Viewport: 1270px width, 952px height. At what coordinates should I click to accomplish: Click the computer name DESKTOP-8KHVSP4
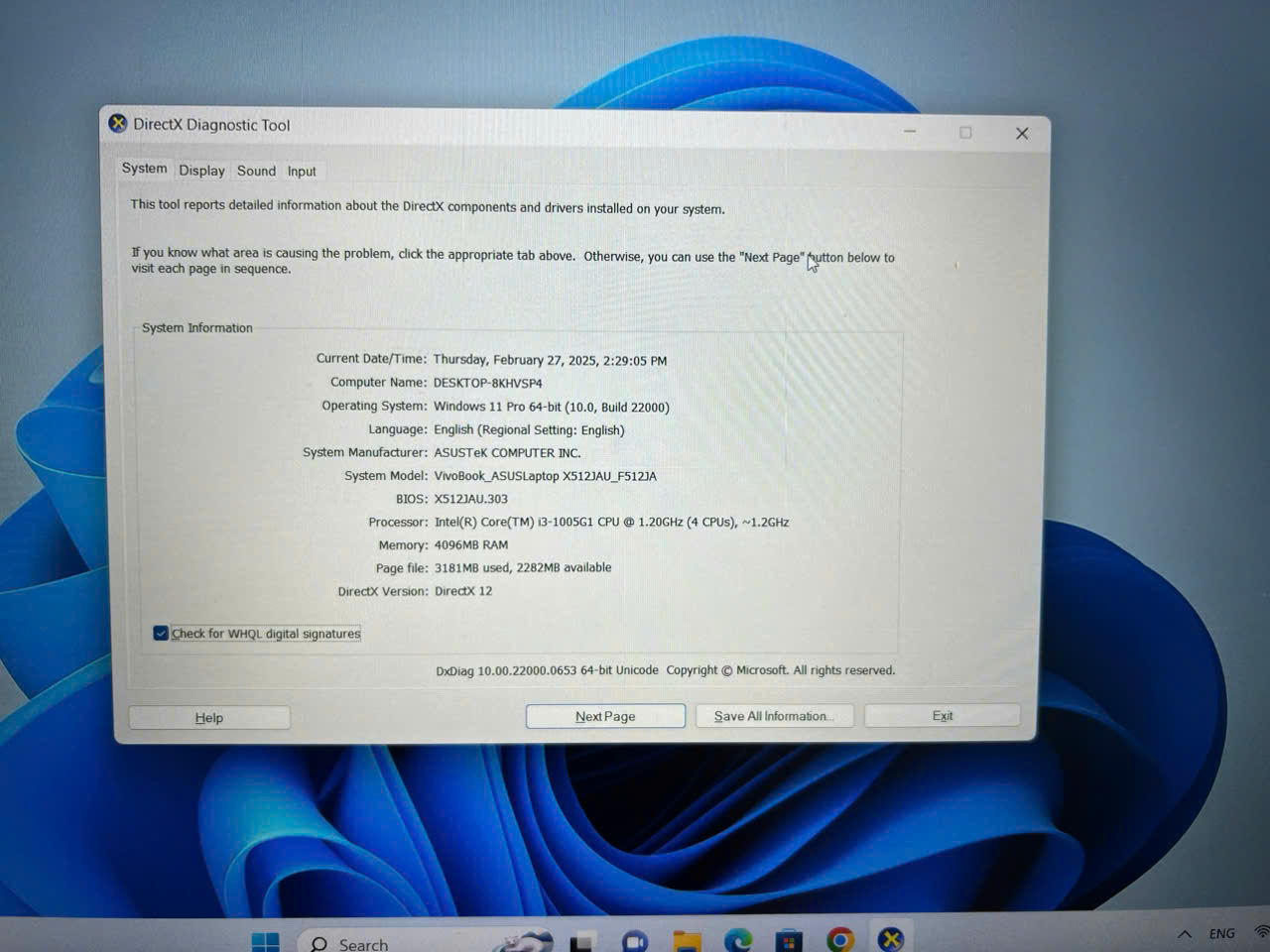(488, 383)
